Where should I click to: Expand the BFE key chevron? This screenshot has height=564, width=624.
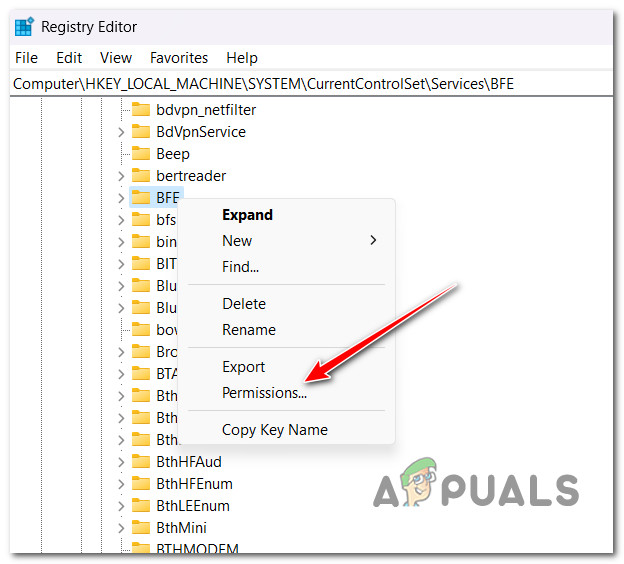(121, 198)
